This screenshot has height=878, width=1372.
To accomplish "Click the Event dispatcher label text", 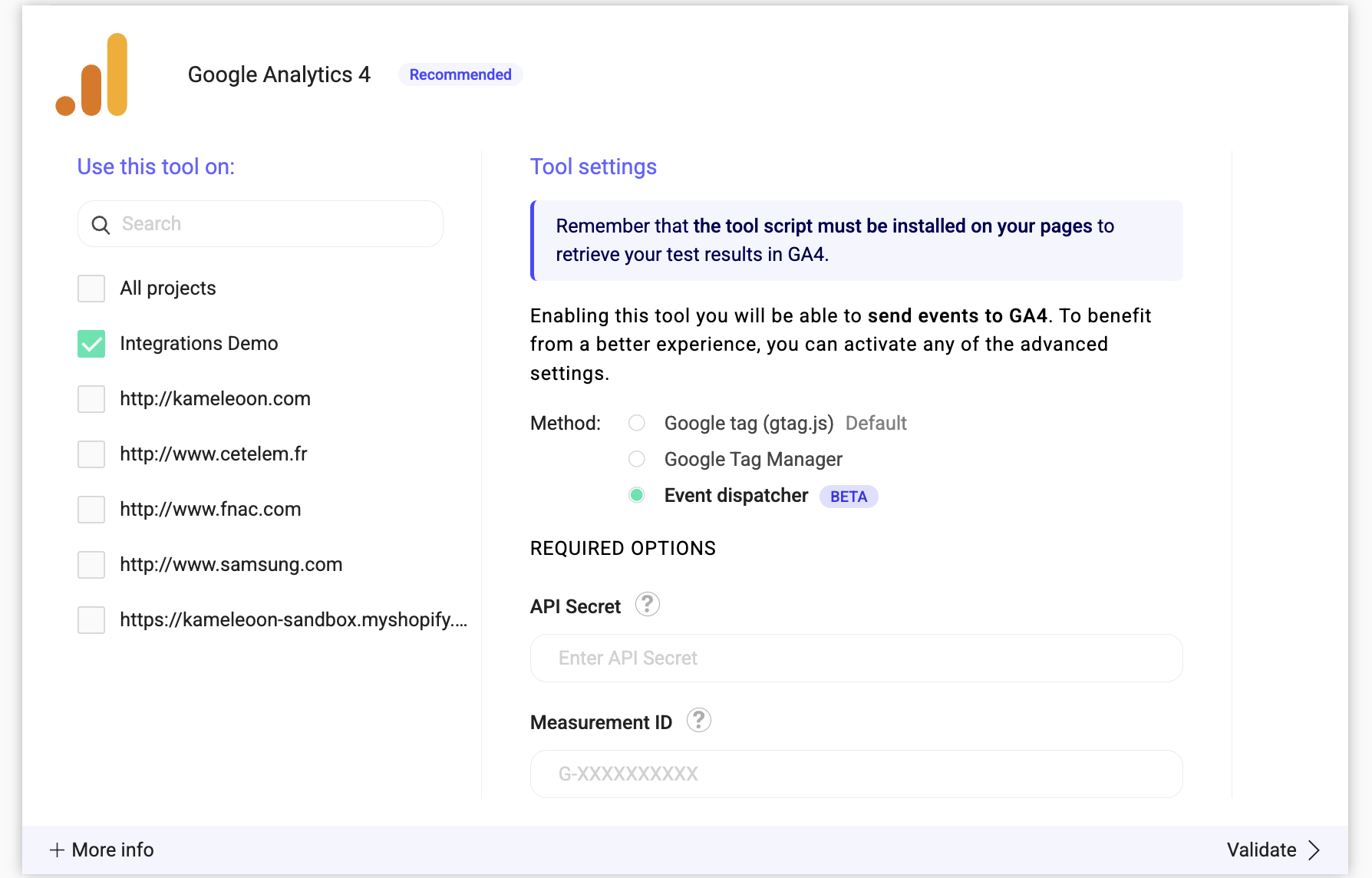I will [x=736, y=495].
